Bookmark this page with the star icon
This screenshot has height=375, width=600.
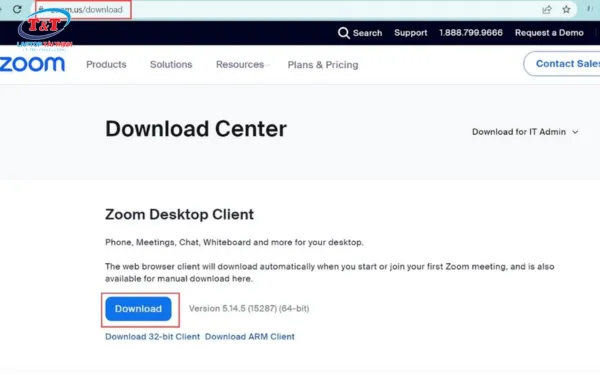566,10
